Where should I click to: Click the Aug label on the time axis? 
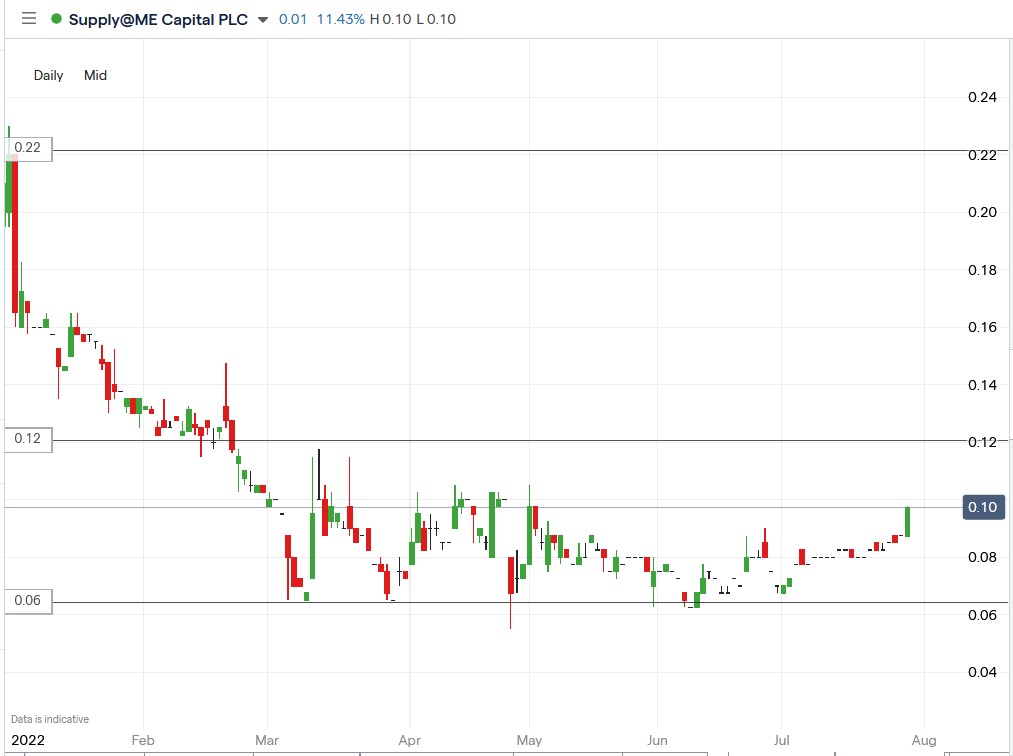click(924, 740)
